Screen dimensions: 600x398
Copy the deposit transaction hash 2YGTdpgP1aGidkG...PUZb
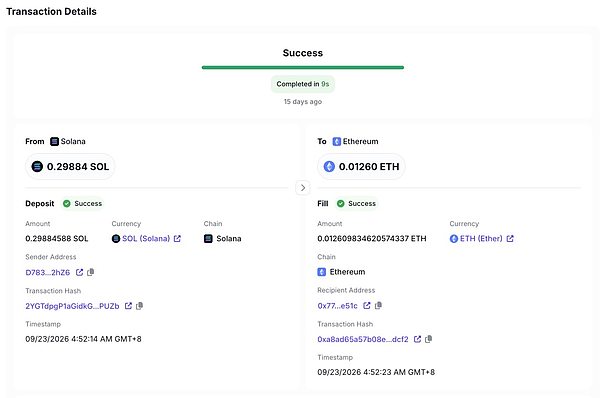pos(140,306)
